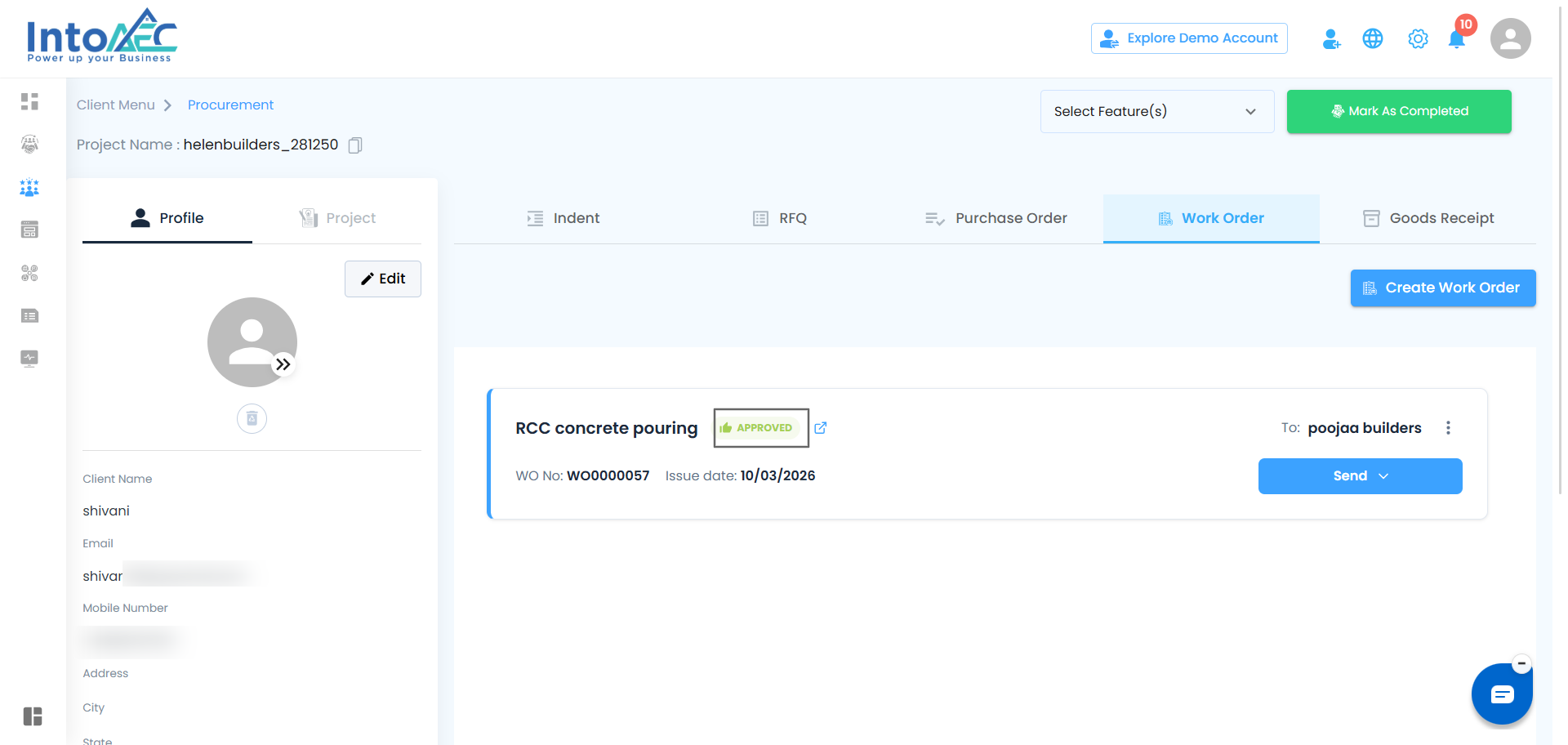Image resolution: width=1568 pixels, height=745 pixels.
Task: Click the RCC concrete pouring title
Action: click(x=607, y=428)
